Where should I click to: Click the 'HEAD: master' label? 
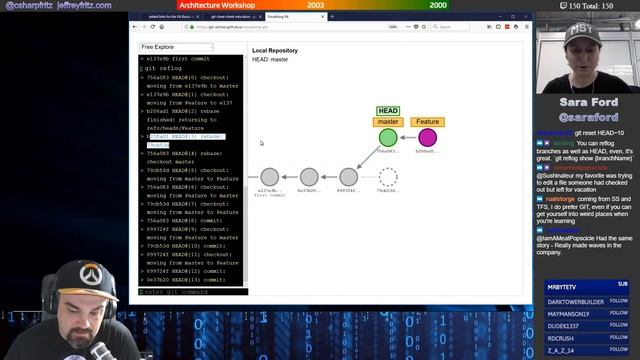tap(270, 60)
